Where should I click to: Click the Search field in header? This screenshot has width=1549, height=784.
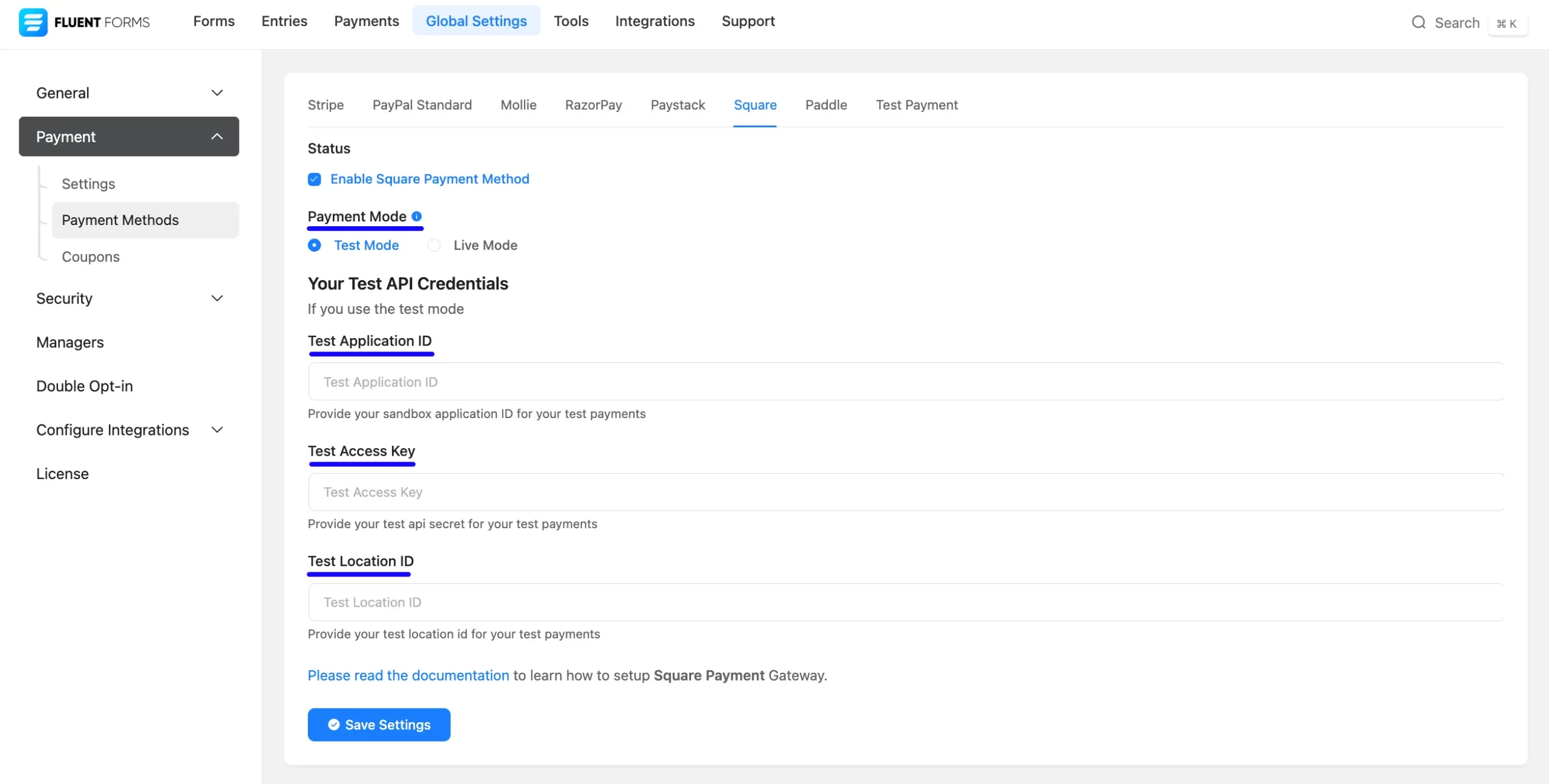coord(1457,23)
